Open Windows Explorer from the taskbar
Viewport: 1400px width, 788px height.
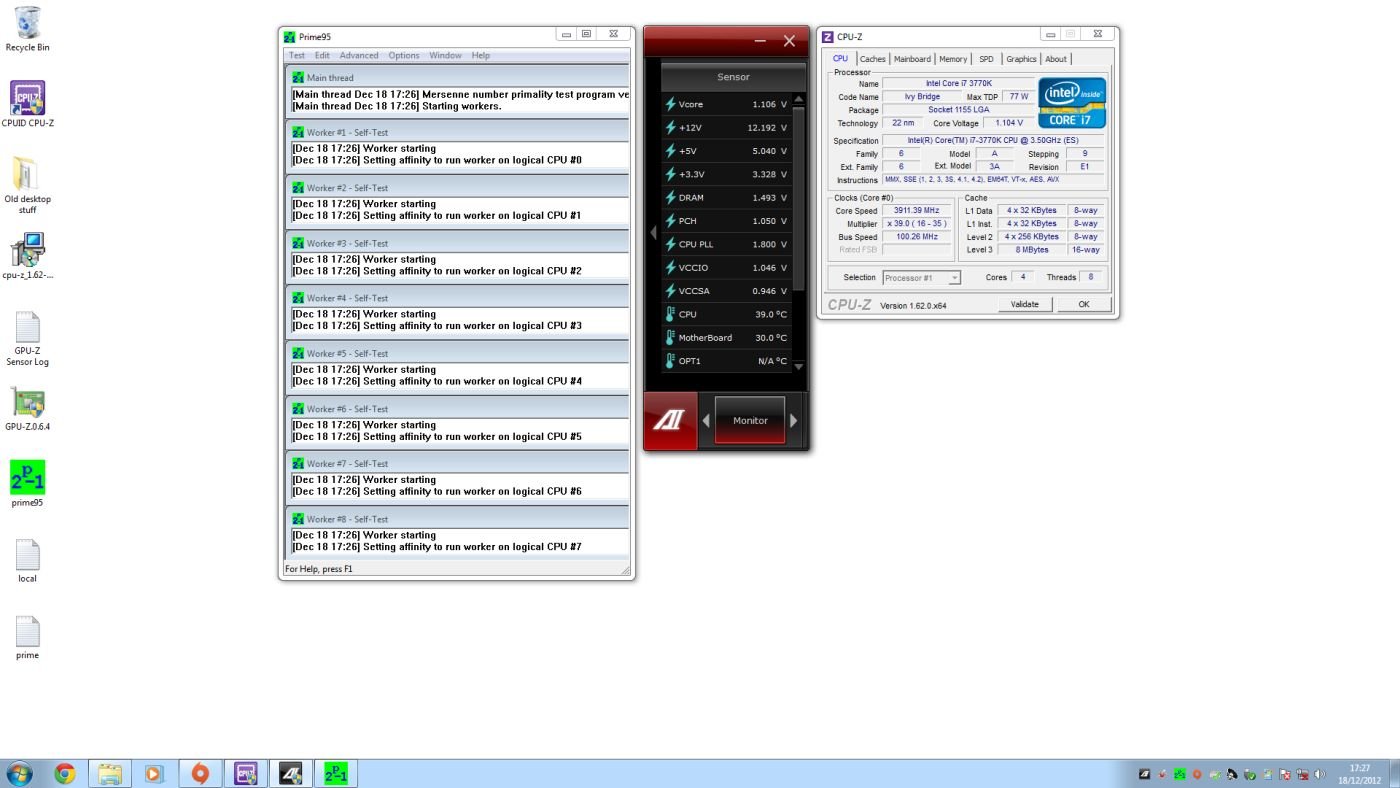click(110, 773)
